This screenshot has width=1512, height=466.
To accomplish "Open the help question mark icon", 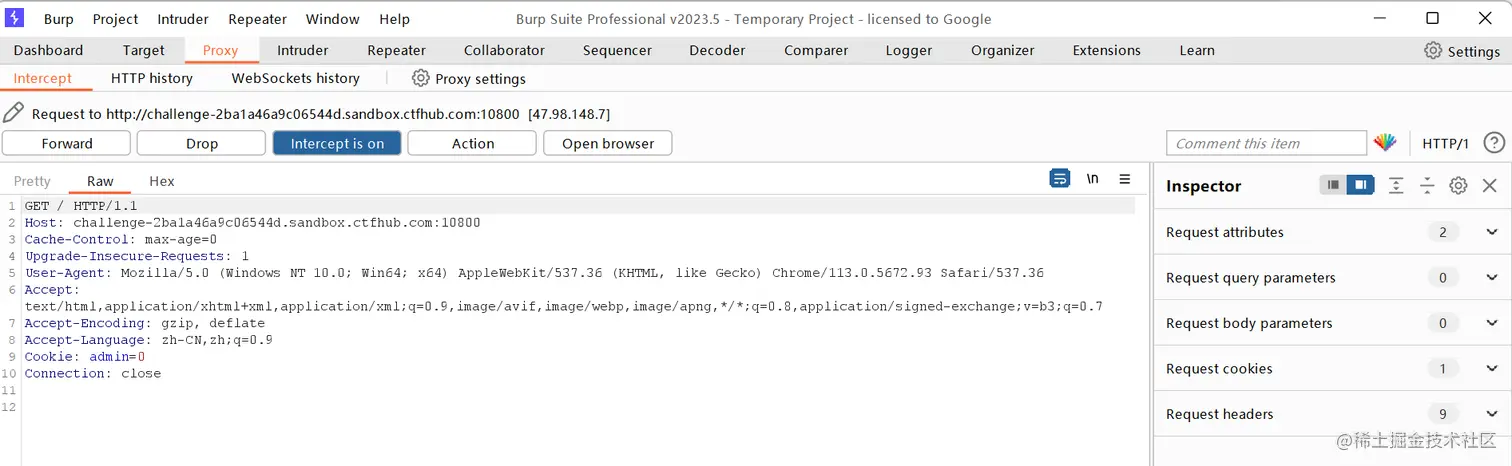I will coord(1494,143).
